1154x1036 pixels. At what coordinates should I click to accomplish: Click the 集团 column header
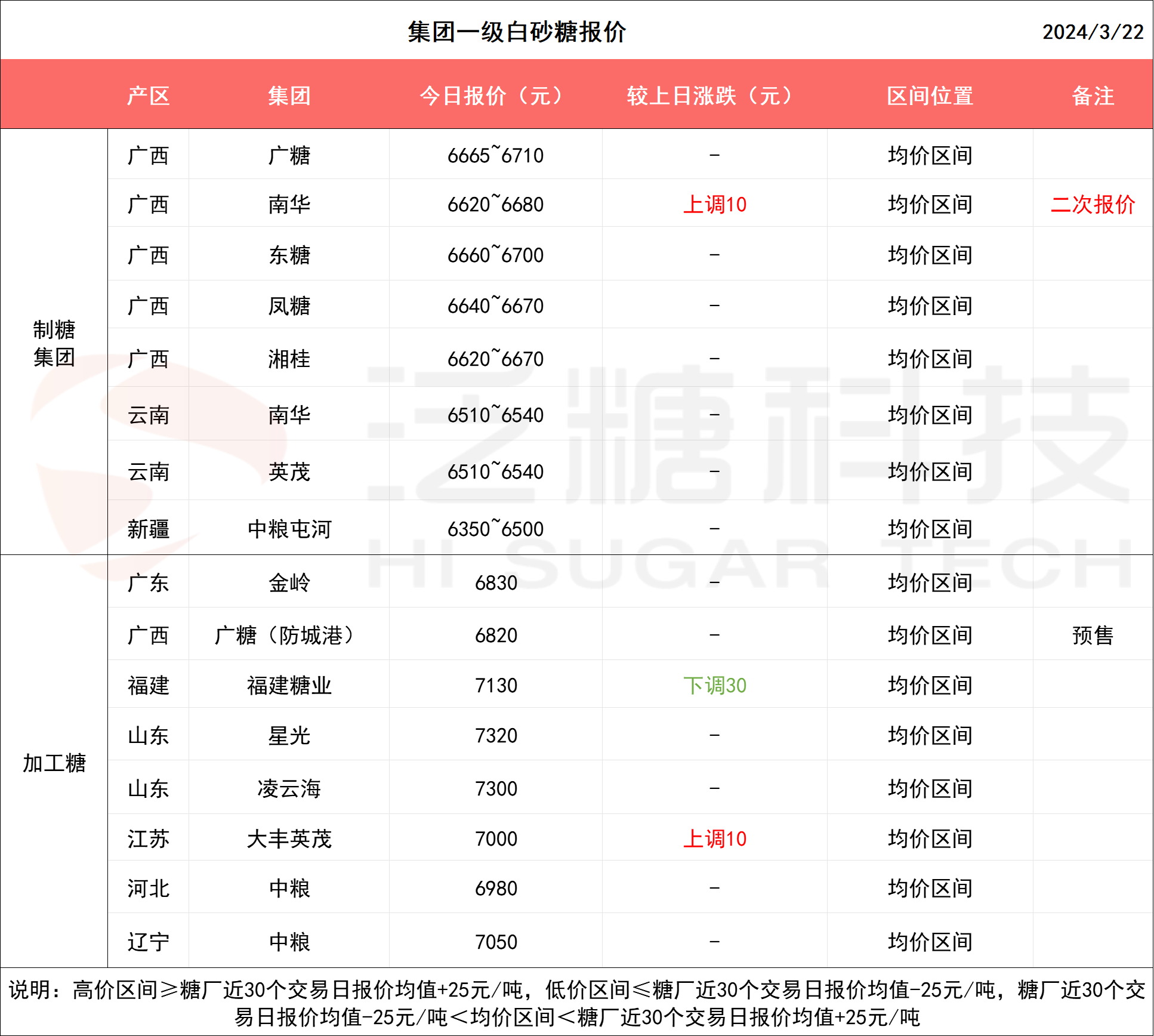(x=289, y=95)
